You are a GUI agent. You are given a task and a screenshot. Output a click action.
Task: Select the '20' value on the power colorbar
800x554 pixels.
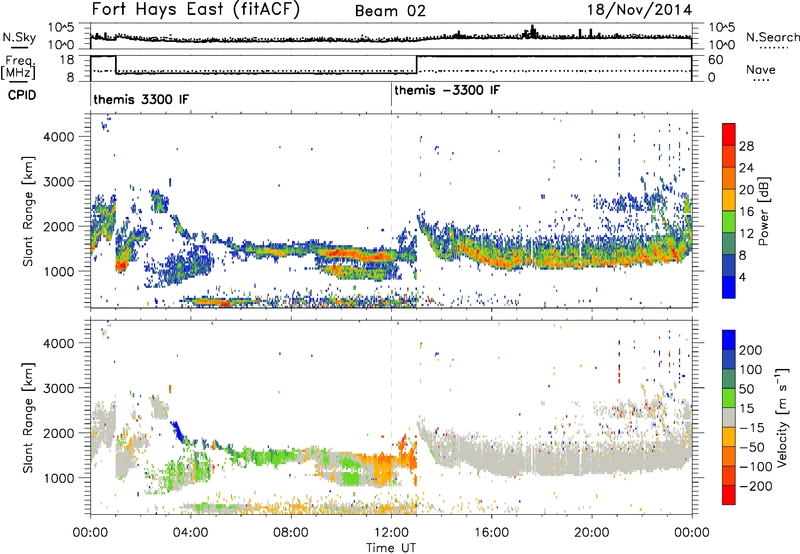[746, 190]
